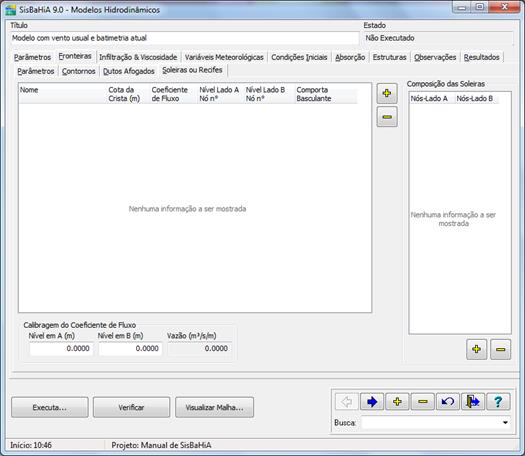
Task: Add a new model record in navigation bar
Action: [397, 401]
